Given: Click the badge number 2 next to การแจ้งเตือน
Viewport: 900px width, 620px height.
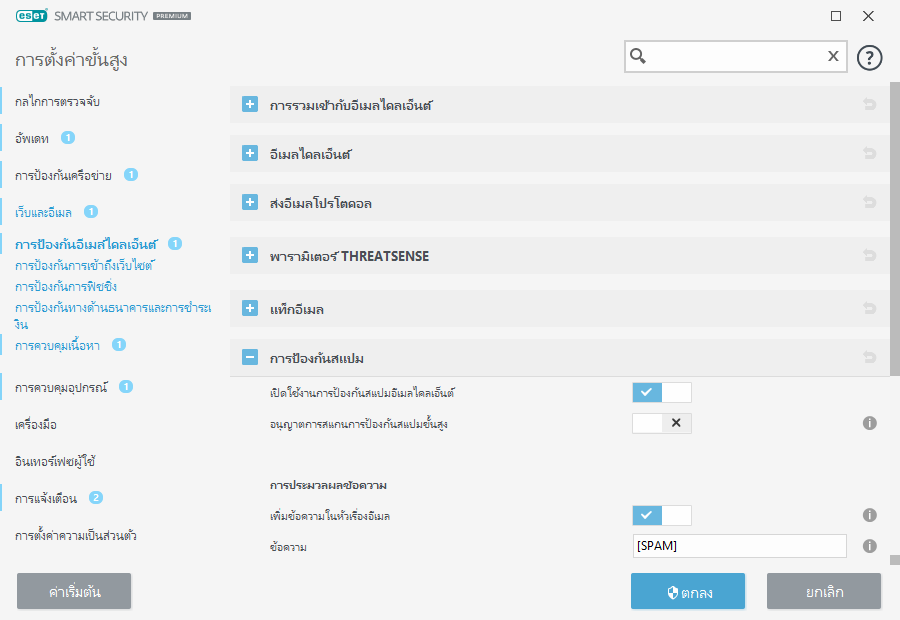Looking at the screenshot, I should click(96, 498).
